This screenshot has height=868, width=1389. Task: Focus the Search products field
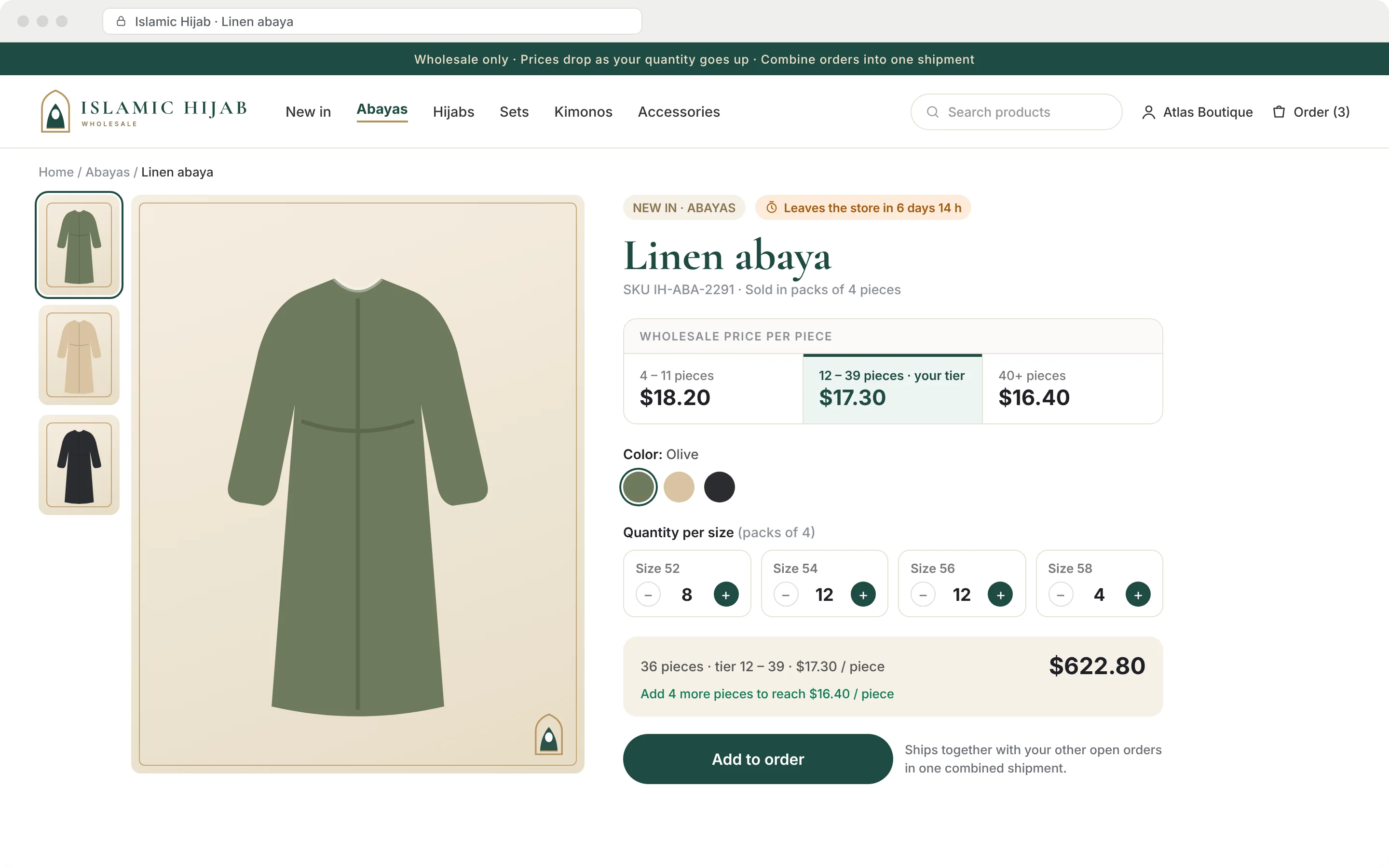[1016, 112]
